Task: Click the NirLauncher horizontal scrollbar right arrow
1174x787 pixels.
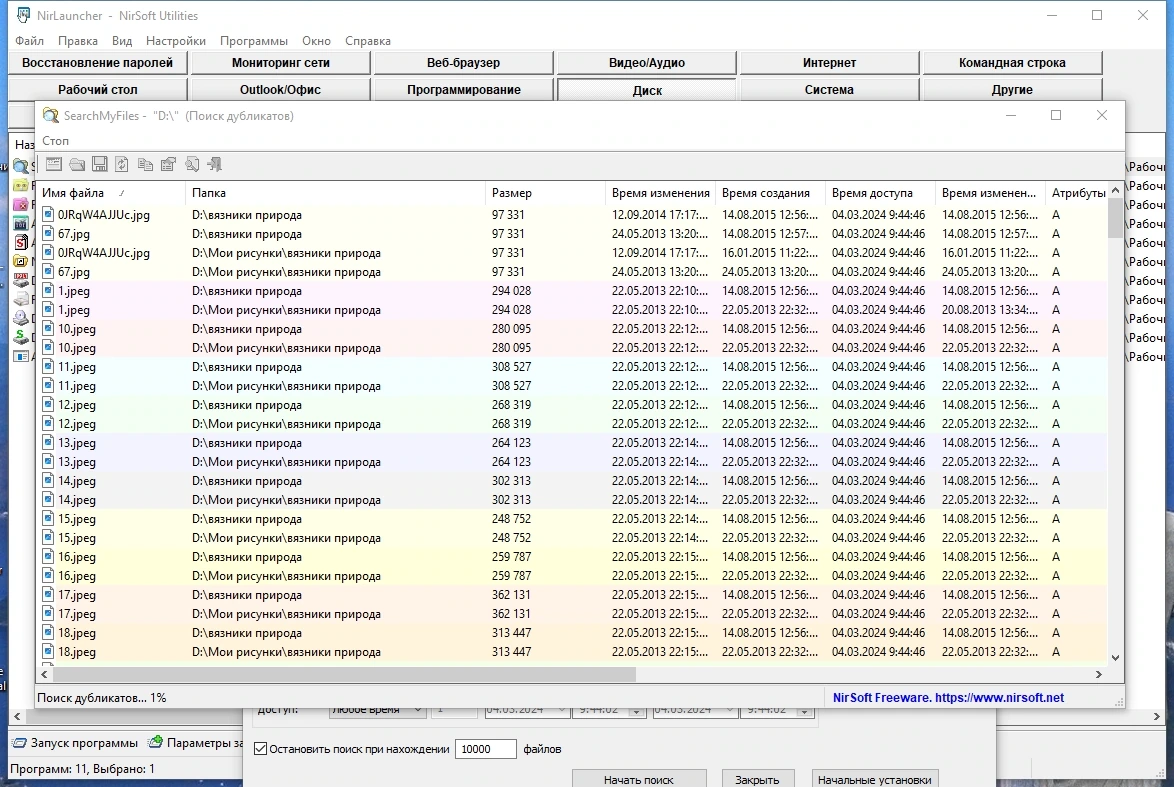Action: [x=1157, y=717]
